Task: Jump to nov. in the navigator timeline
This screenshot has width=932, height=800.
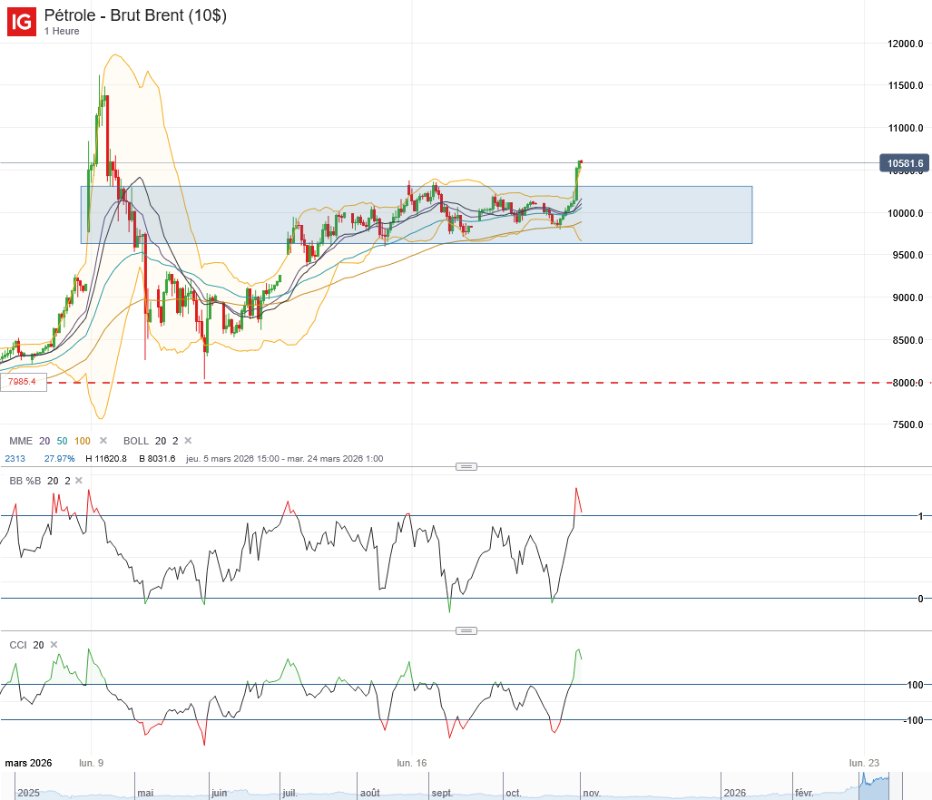Action: pos(591,793)
